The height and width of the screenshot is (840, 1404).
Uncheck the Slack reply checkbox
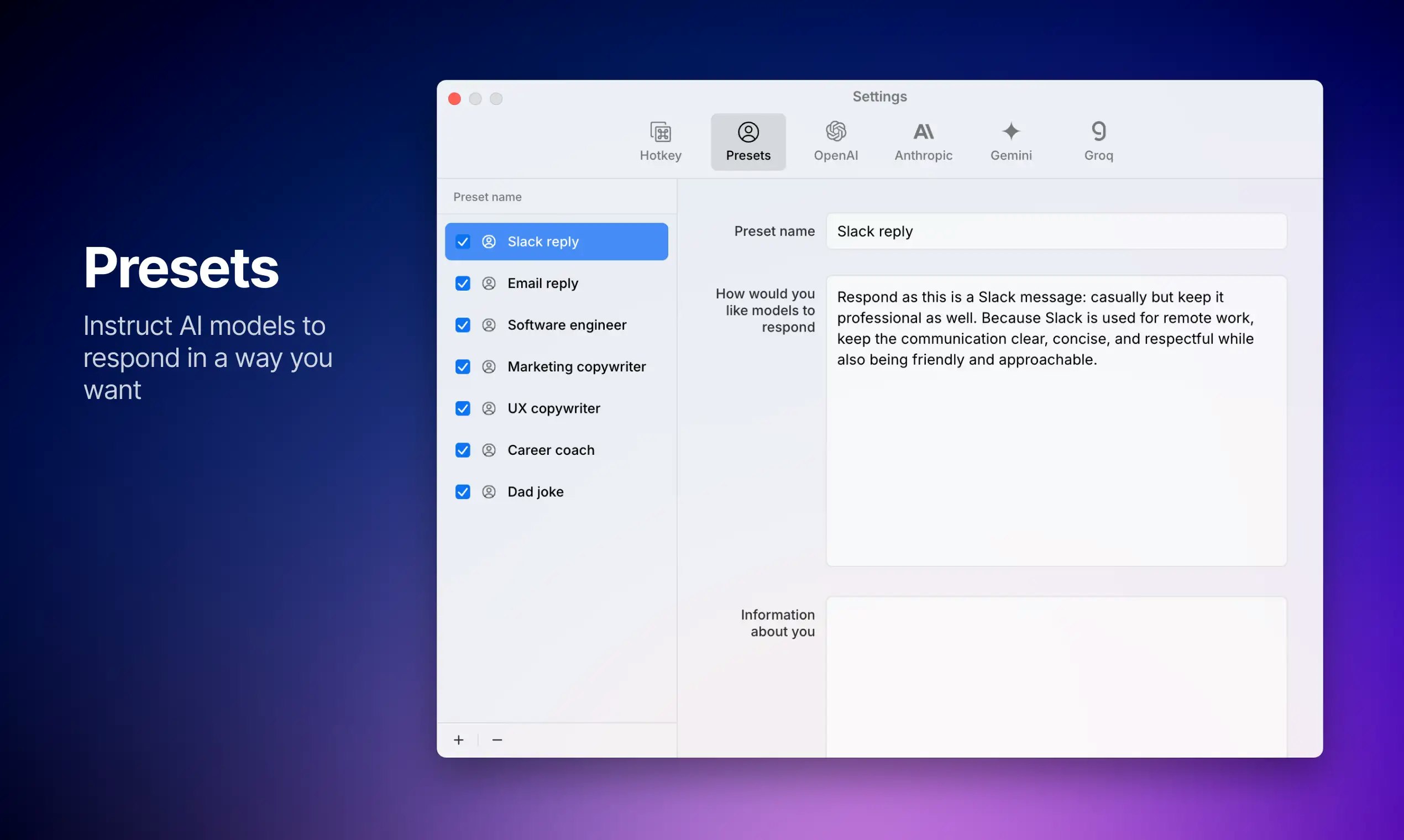(x=463, y=242)
